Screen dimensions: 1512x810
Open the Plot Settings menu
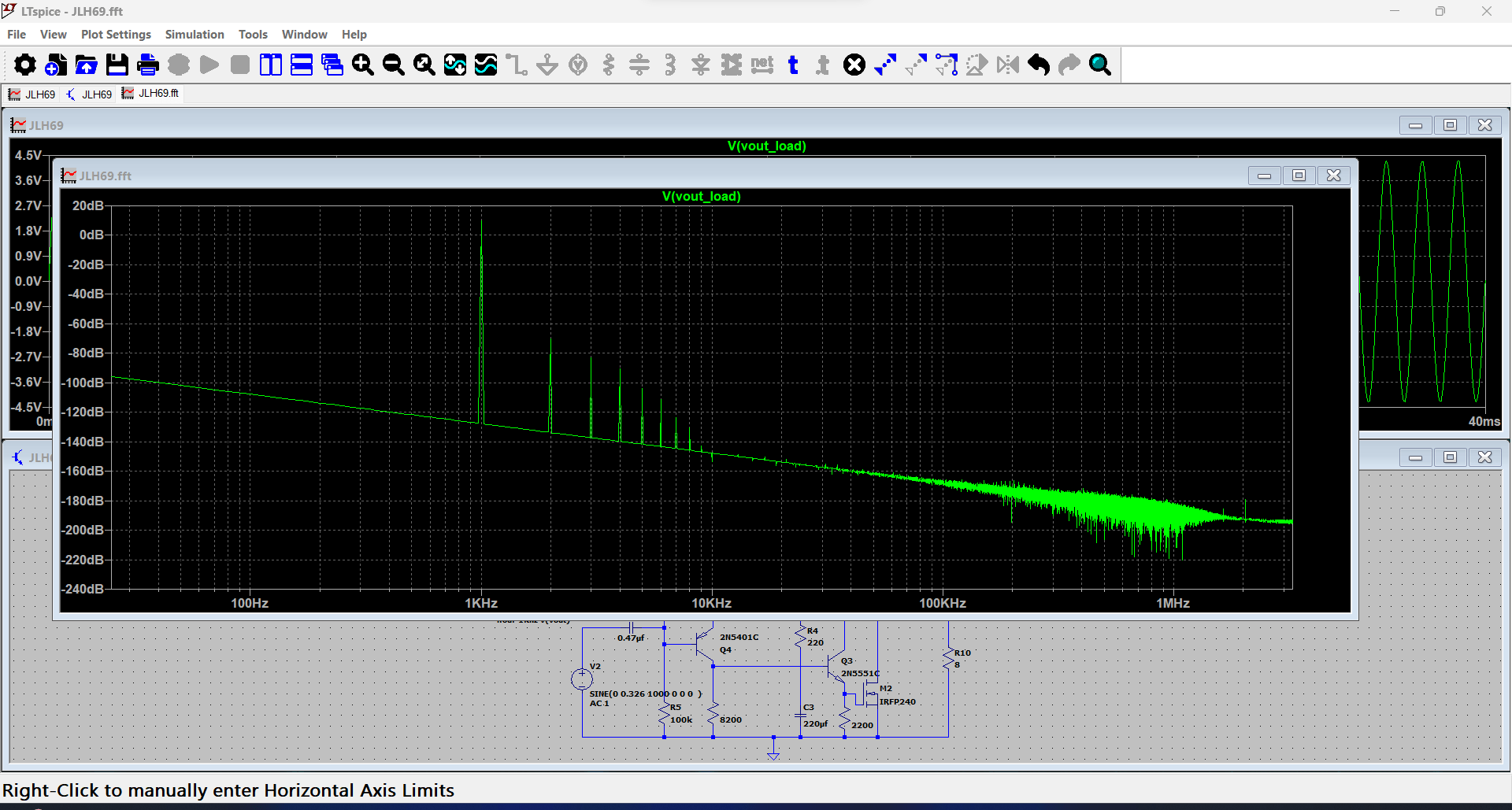point(116,35)
